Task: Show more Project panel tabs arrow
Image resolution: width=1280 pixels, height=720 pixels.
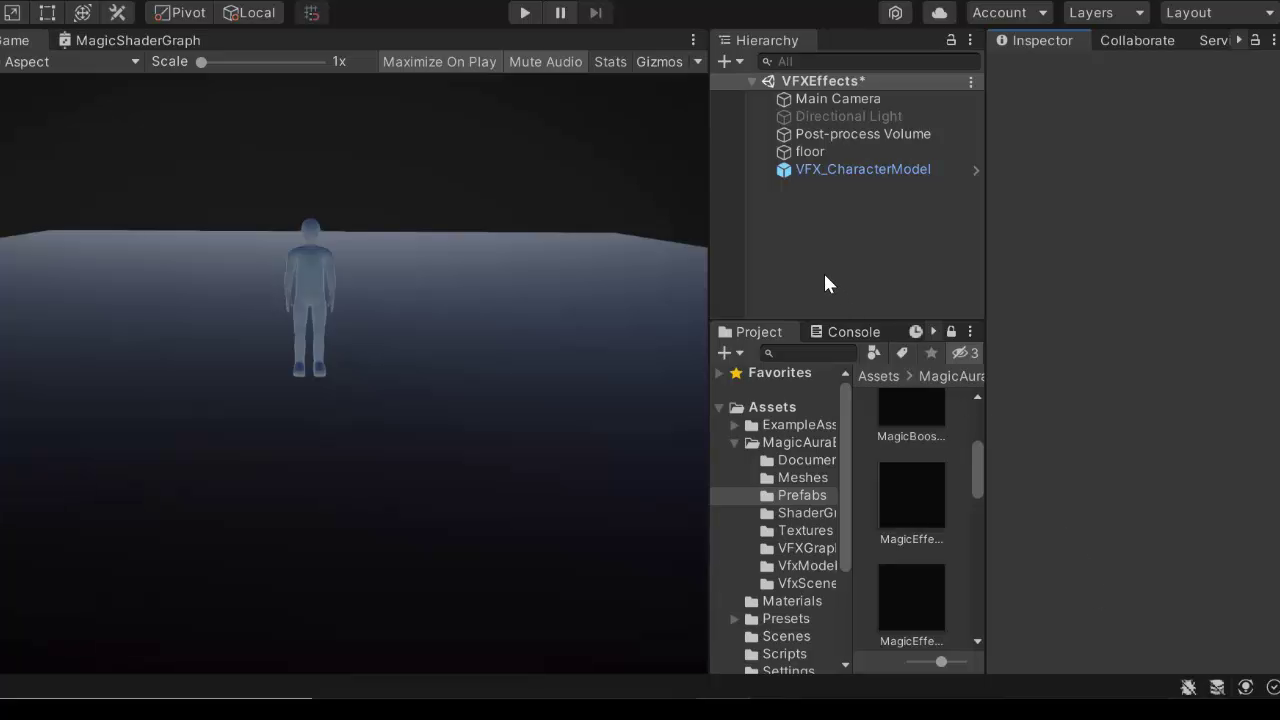Action: pos(933,332)
